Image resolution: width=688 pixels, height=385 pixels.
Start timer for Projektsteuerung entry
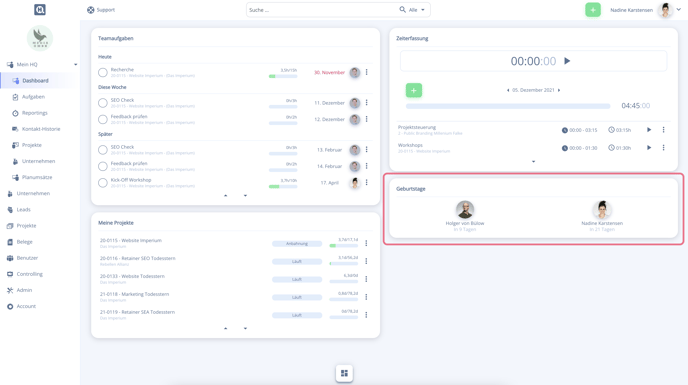coord(649,130)
